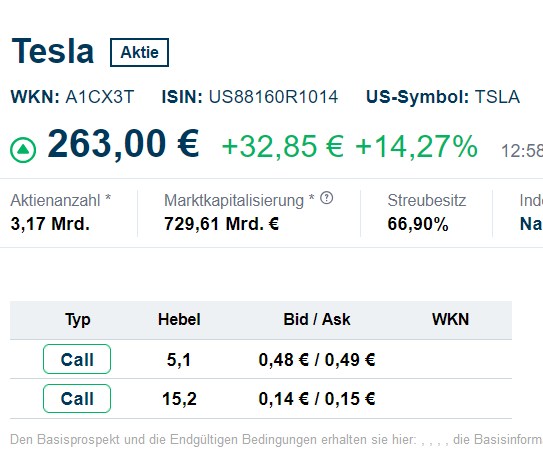Click the green up-arrow price trend icon
Image resolution: width=543 pixels, height=454 pixels.
pyautogui.click(x=23, y=150)
